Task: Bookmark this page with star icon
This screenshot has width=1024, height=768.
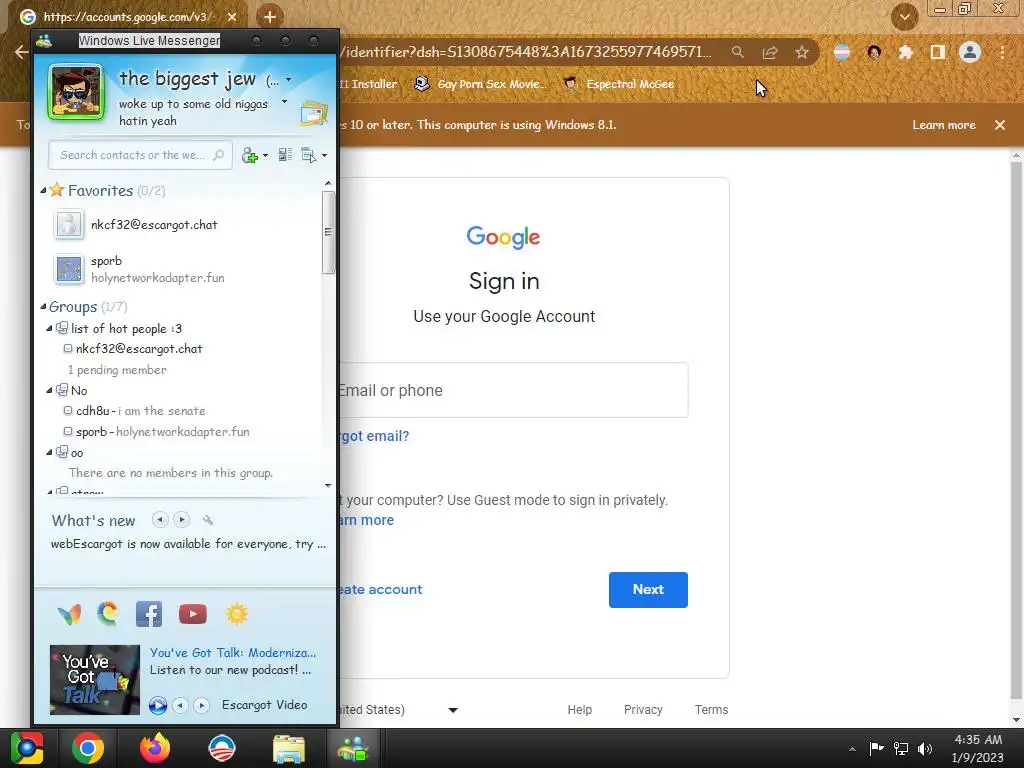Action: [802, 52]
